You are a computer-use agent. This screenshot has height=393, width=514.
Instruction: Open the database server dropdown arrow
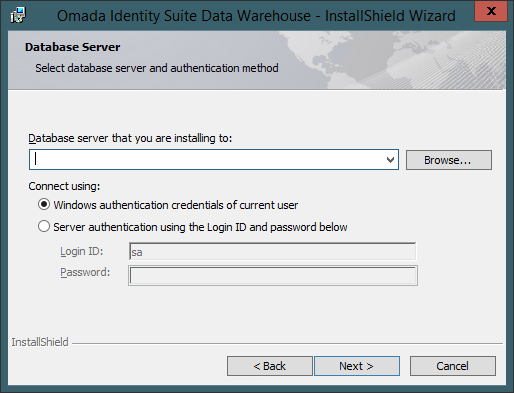[x=390, y=160]
